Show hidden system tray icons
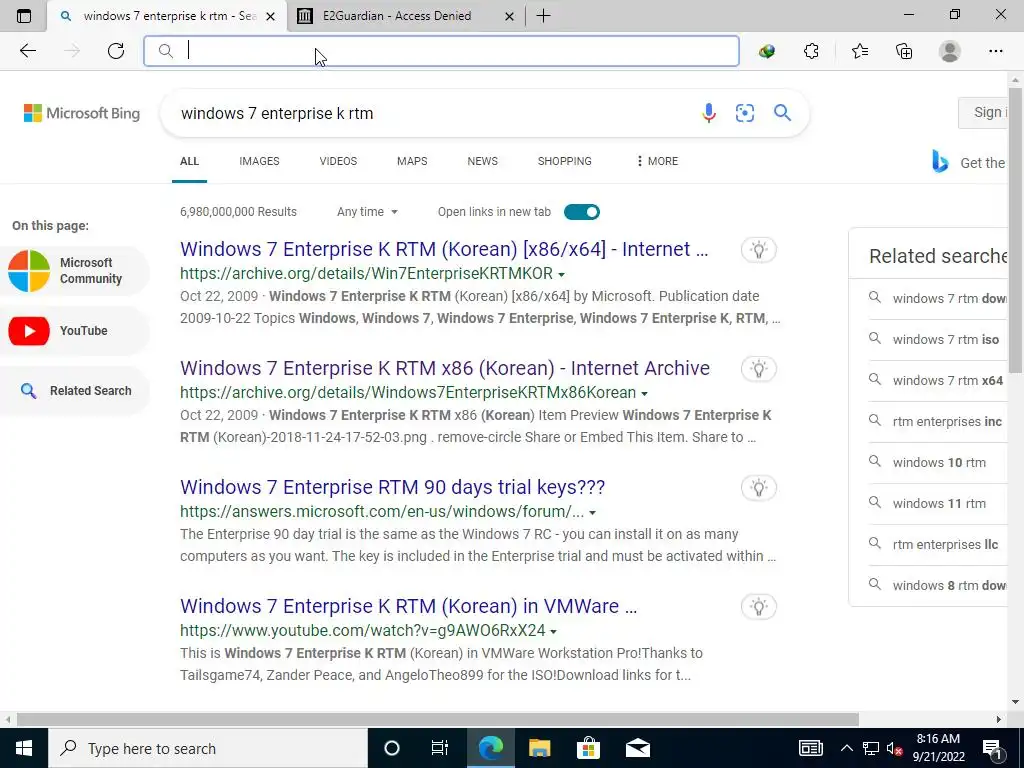 click(846, 748)
